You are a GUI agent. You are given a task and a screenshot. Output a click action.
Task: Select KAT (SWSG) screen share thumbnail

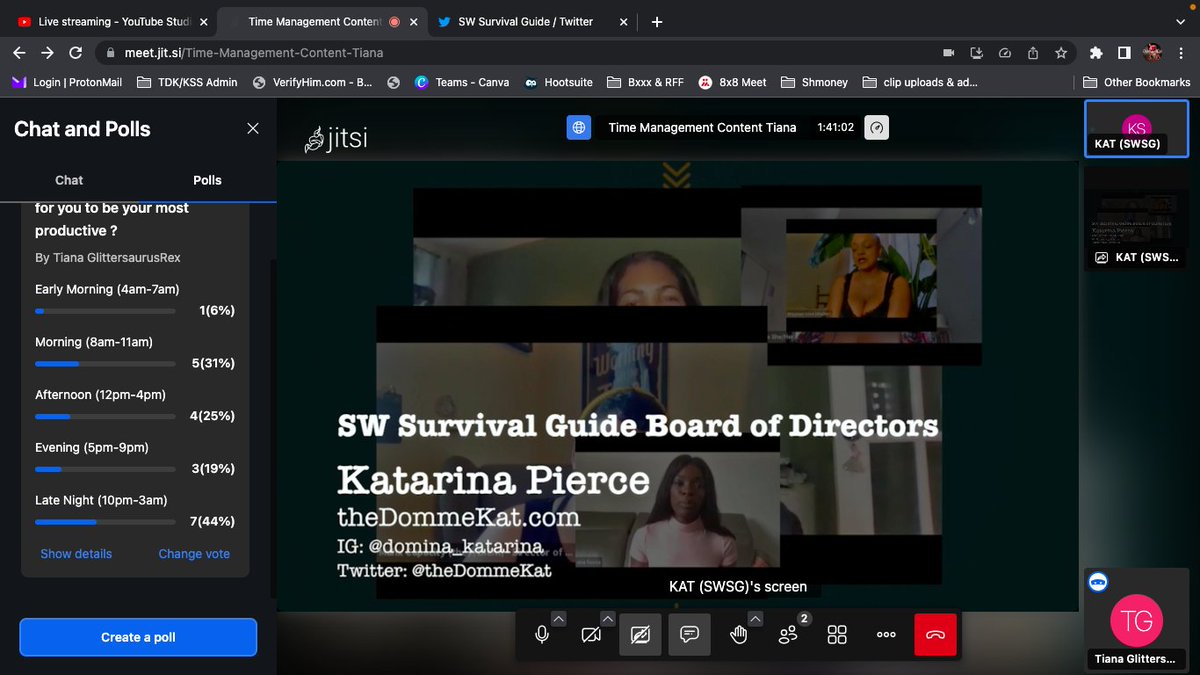1136,217
